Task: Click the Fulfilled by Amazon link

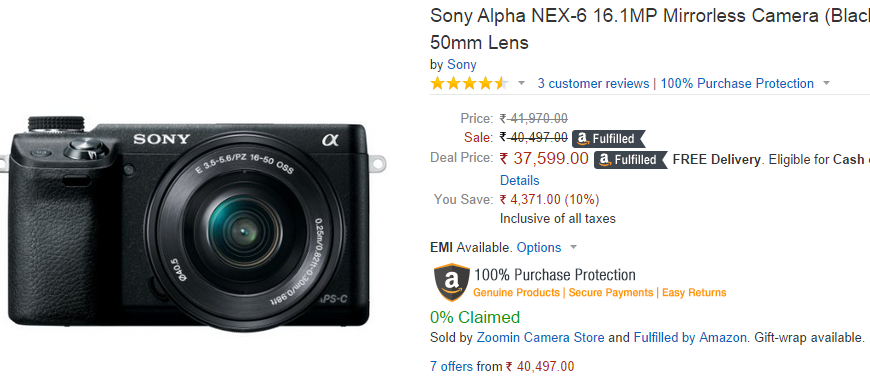Action: pos(690,337)
